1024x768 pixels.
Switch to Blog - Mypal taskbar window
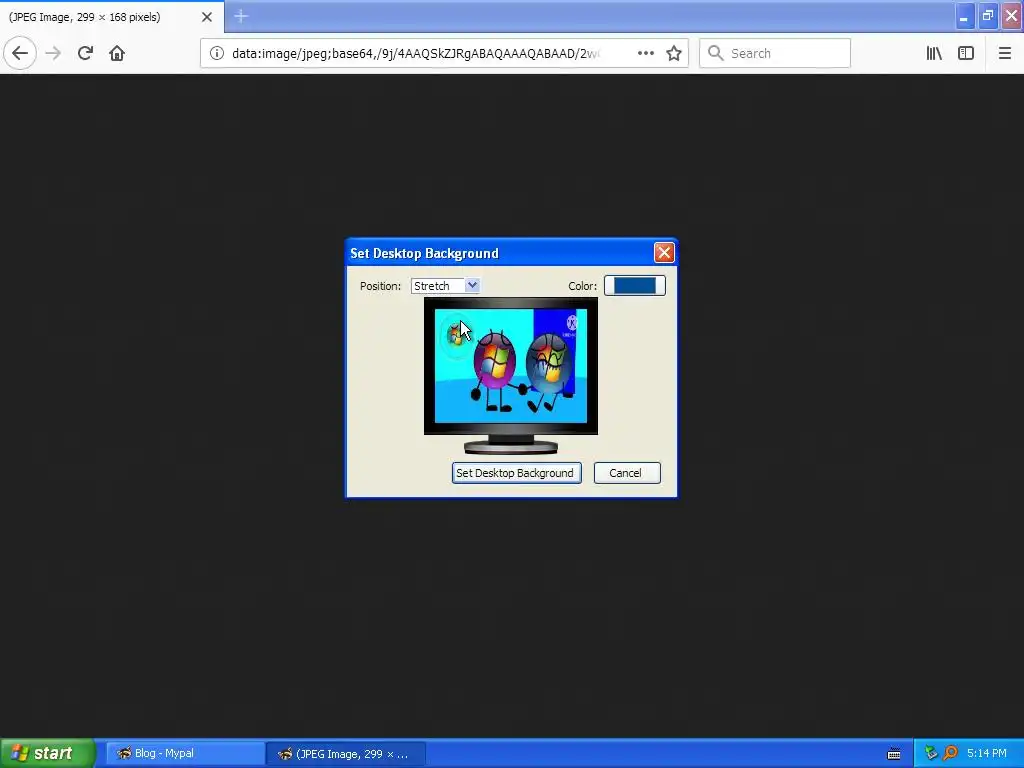pyautogui.click(x=185, y=754)
